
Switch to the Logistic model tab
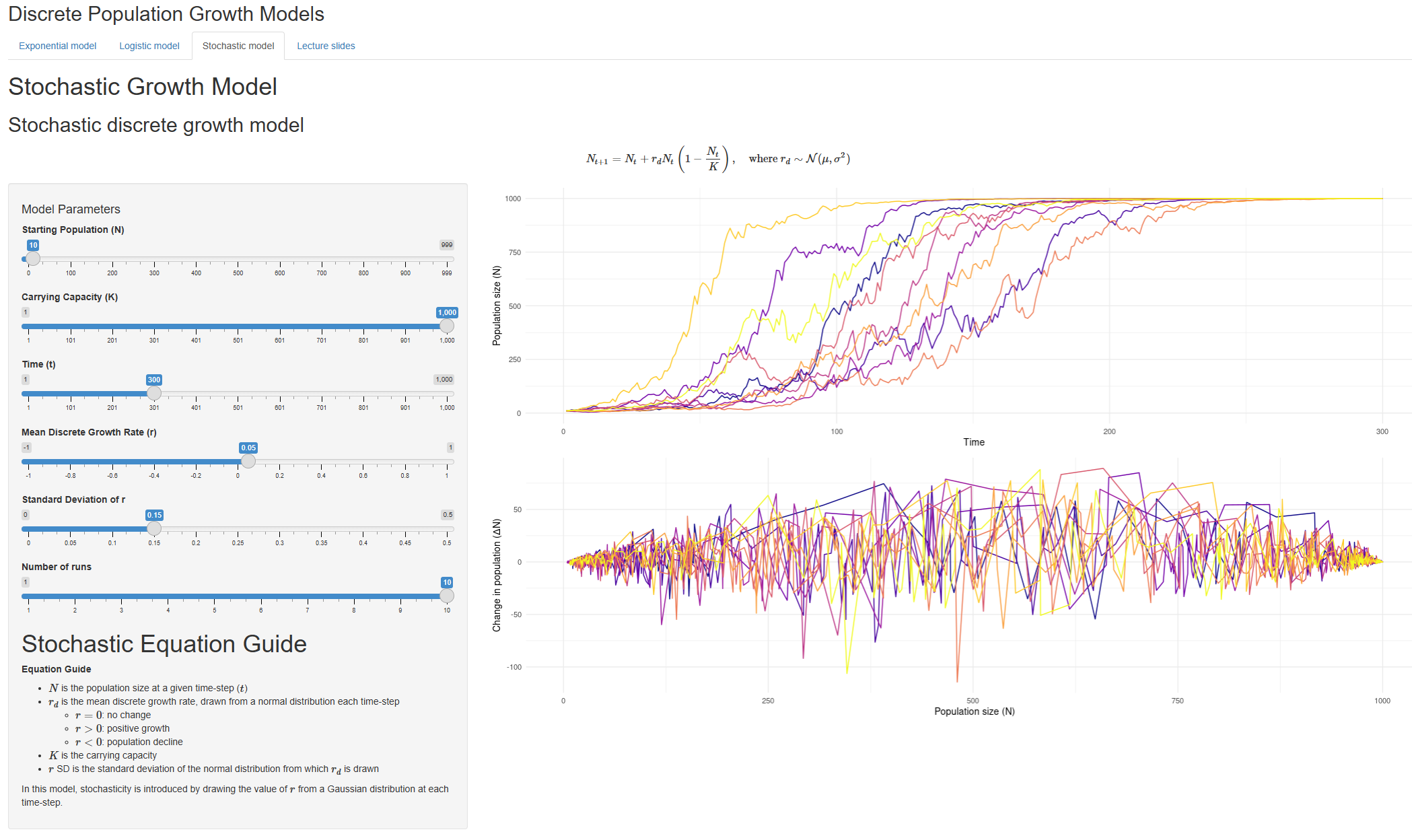[149, 46]
